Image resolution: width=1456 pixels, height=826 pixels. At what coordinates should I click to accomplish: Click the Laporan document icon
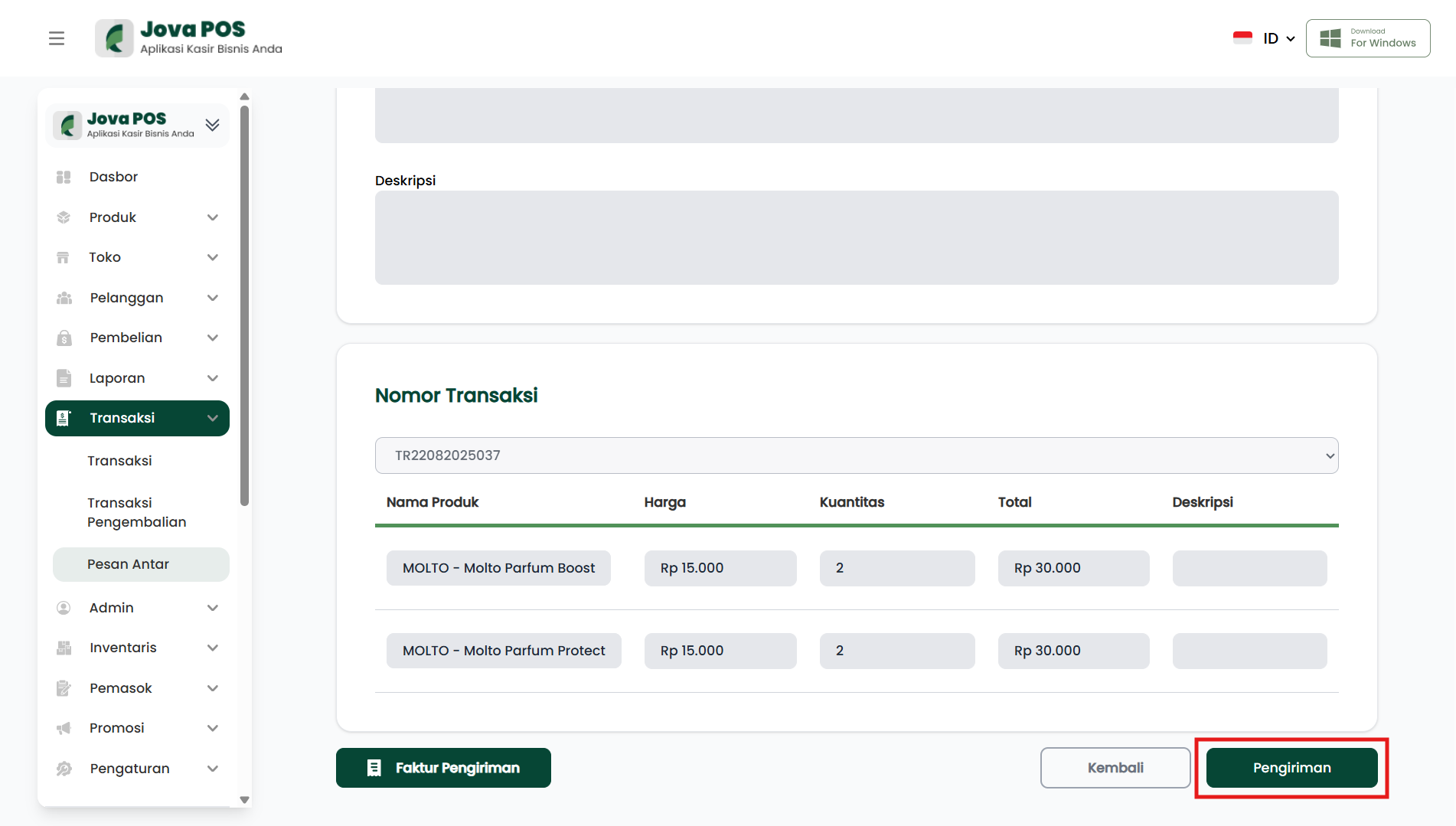64,378
